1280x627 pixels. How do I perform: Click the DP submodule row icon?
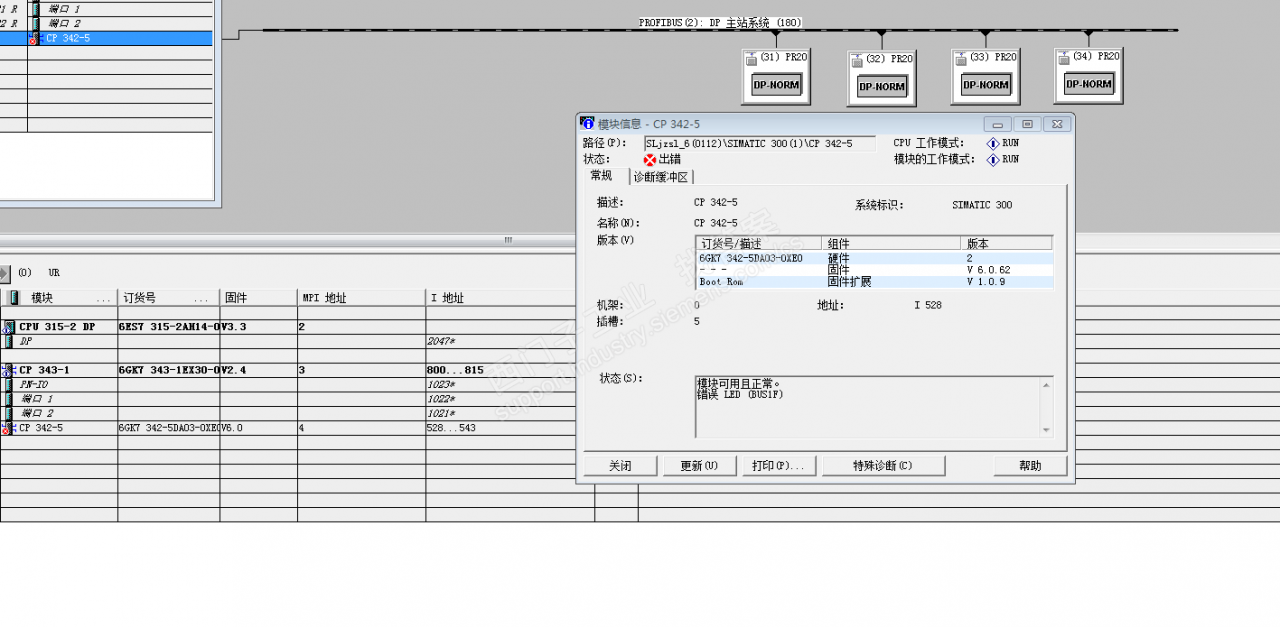tap(11, 341)
